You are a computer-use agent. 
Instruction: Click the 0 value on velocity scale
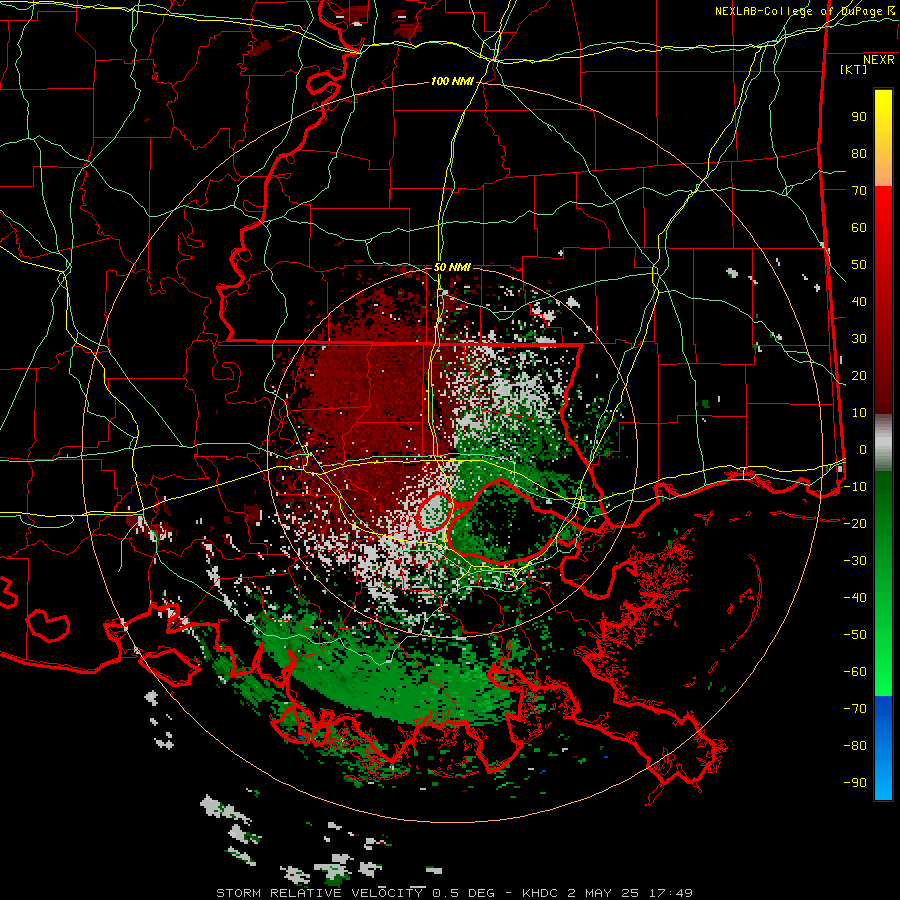click(x=863, y=450)
